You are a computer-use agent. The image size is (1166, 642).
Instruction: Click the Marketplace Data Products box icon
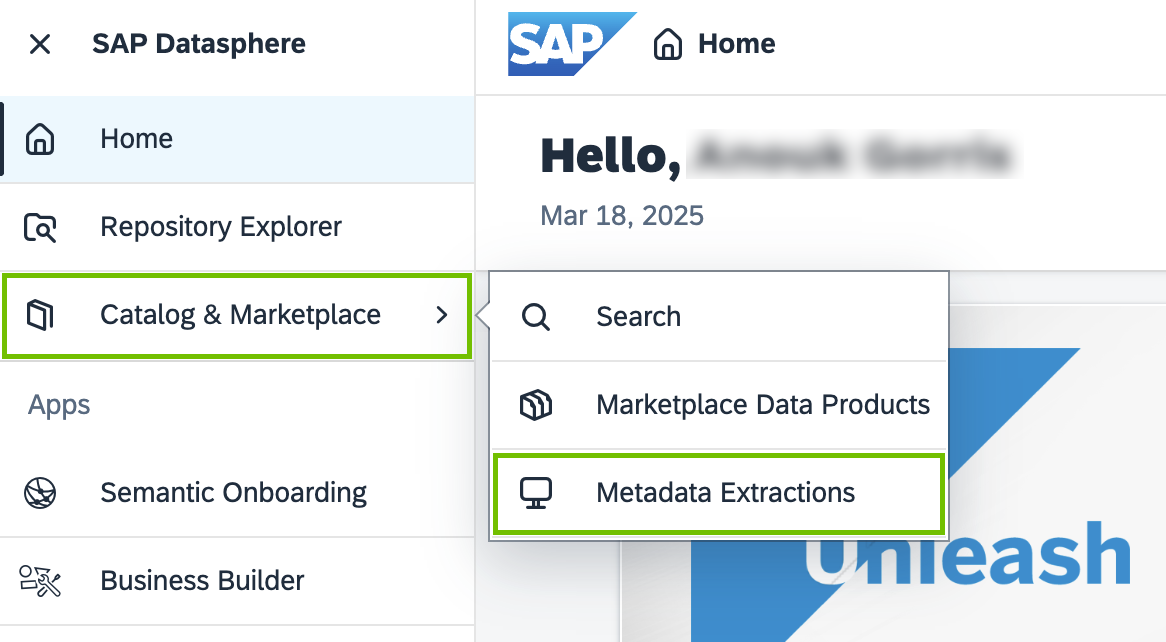pos(536,405)
